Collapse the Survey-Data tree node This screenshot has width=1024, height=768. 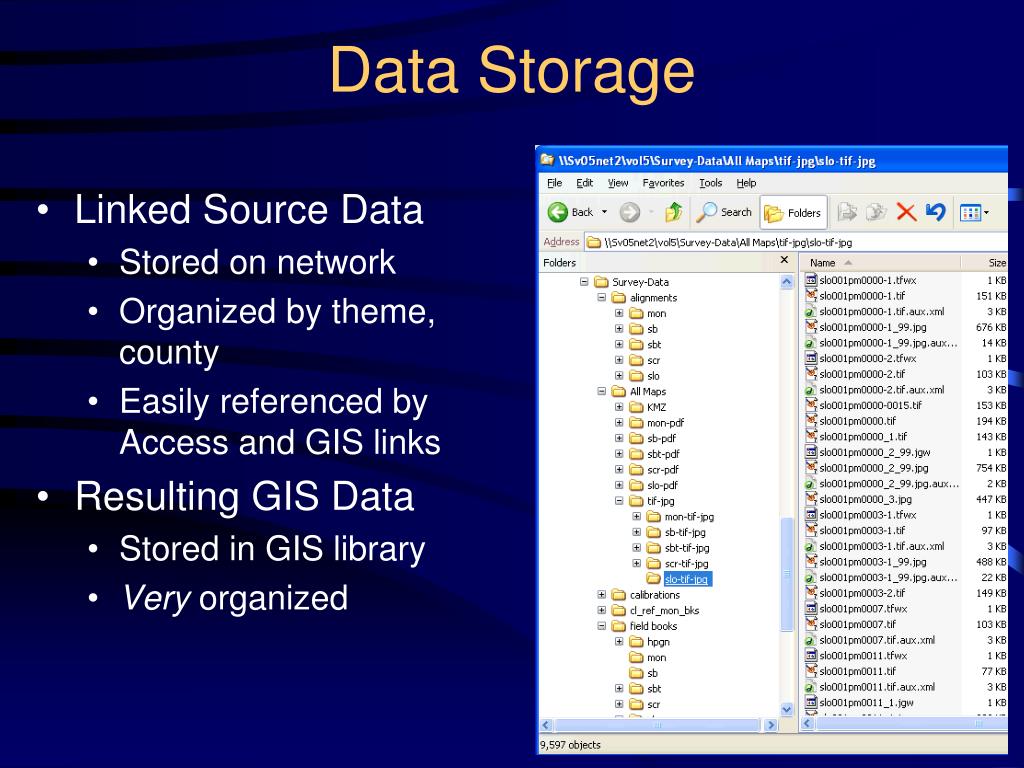[x=584, y=282]
